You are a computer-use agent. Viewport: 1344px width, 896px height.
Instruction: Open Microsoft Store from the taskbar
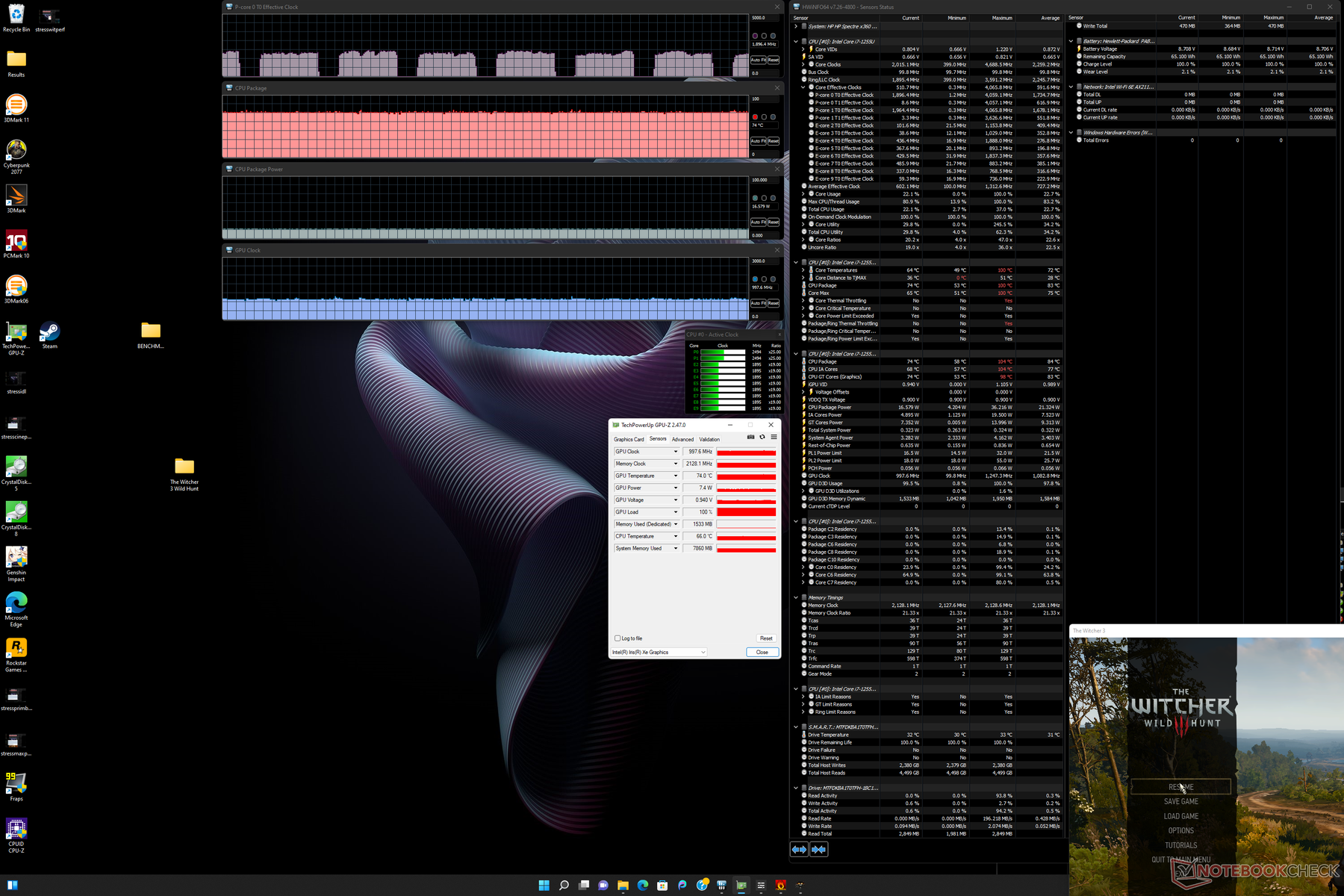coord(662,886)
